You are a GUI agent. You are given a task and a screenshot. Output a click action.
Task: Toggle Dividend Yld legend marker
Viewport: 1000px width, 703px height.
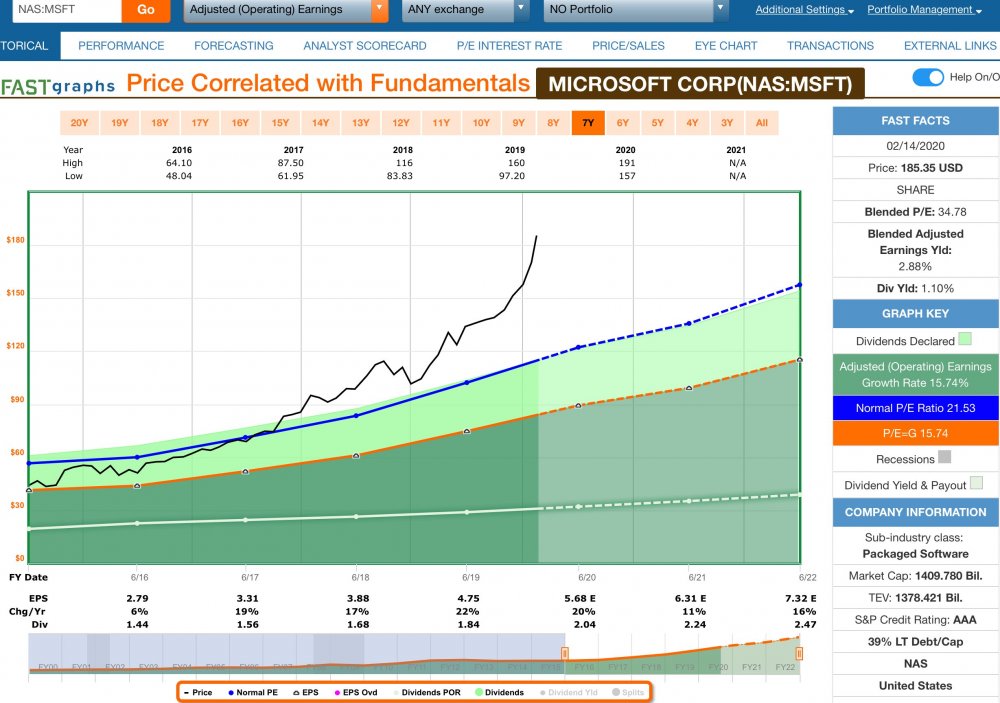543,692
